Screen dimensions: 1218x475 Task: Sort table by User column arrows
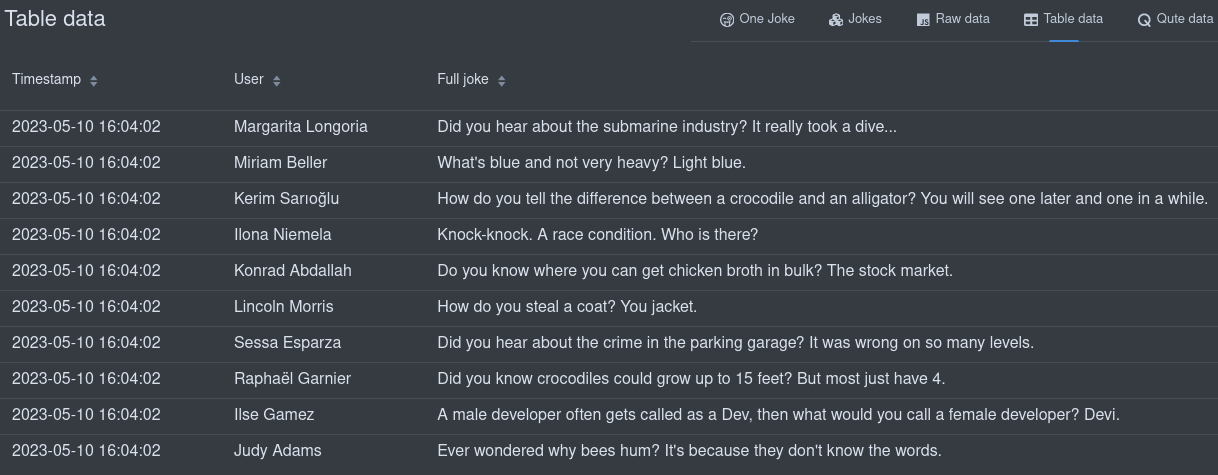[277, 80]
